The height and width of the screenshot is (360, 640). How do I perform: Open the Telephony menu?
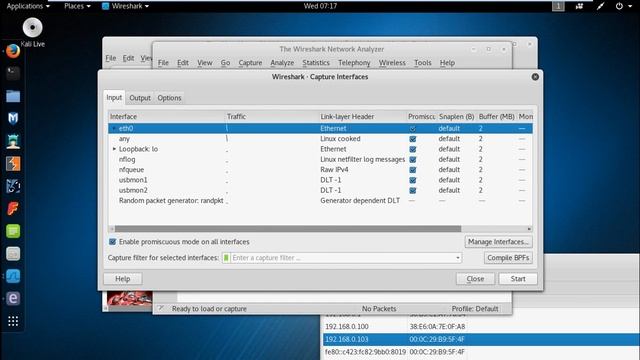point(354,63)
